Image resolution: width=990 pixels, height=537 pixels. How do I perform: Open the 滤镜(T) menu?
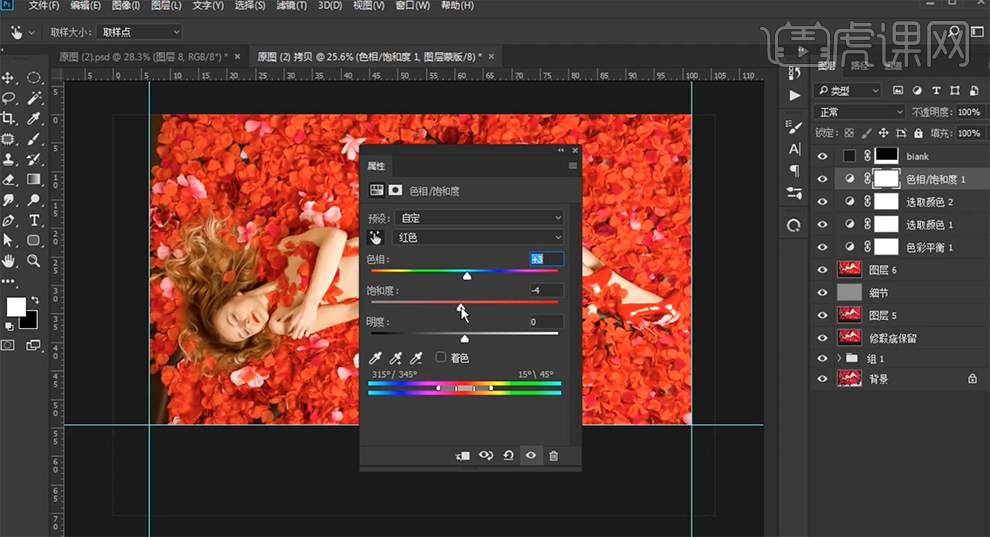290,6
